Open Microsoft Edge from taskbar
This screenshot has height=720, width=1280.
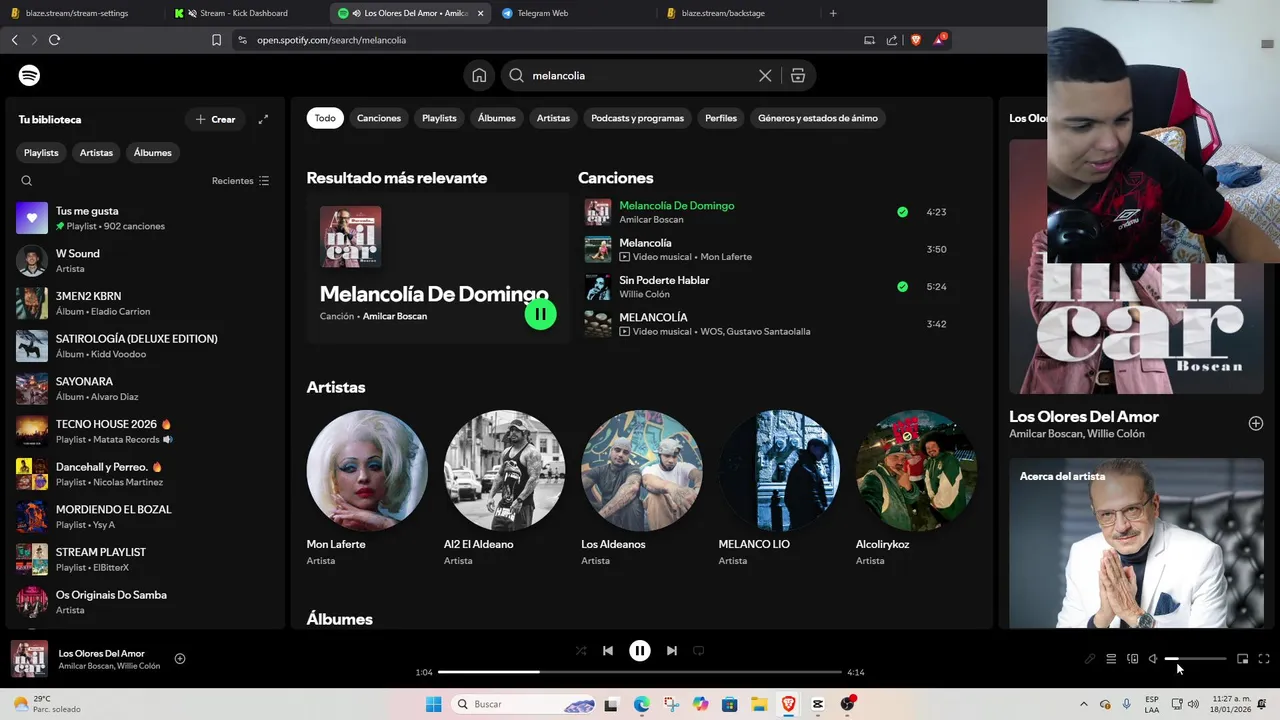(x=641, y=704)
